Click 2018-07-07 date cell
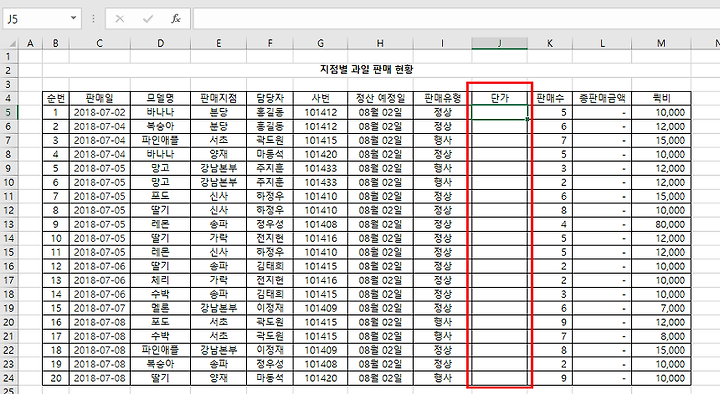The height and width of the screenshot is (394, 720). pyautogui.click(x=100, y=308)
